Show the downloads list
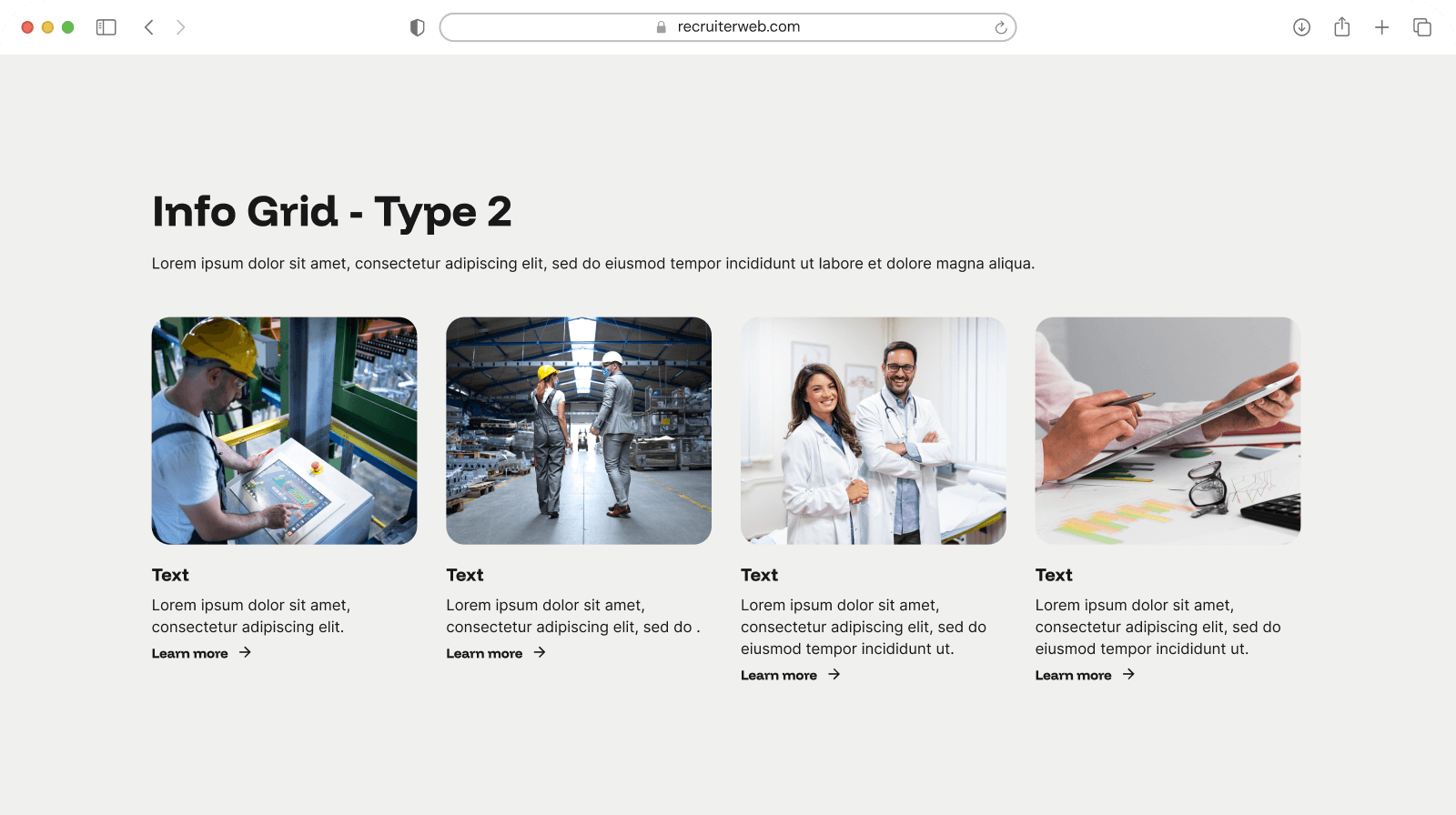Image resolution: width=1456 pixels, height=815 pixels. point(1301,27)
